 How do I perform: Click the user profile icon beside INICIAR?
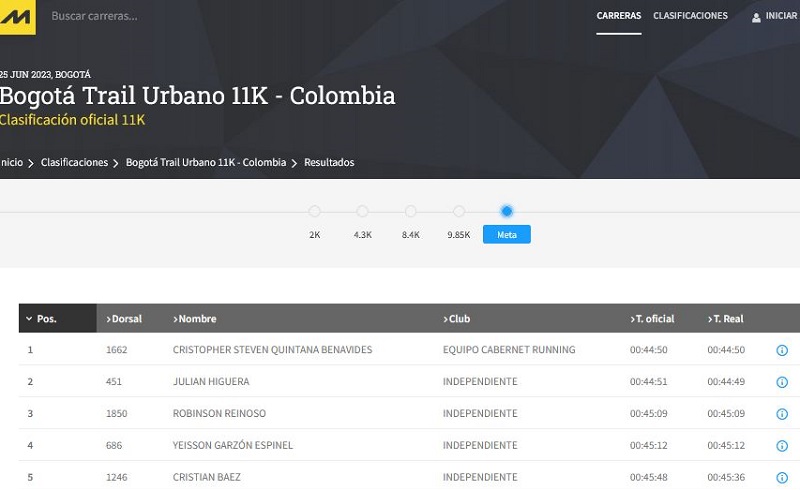[x=756, y=17]
